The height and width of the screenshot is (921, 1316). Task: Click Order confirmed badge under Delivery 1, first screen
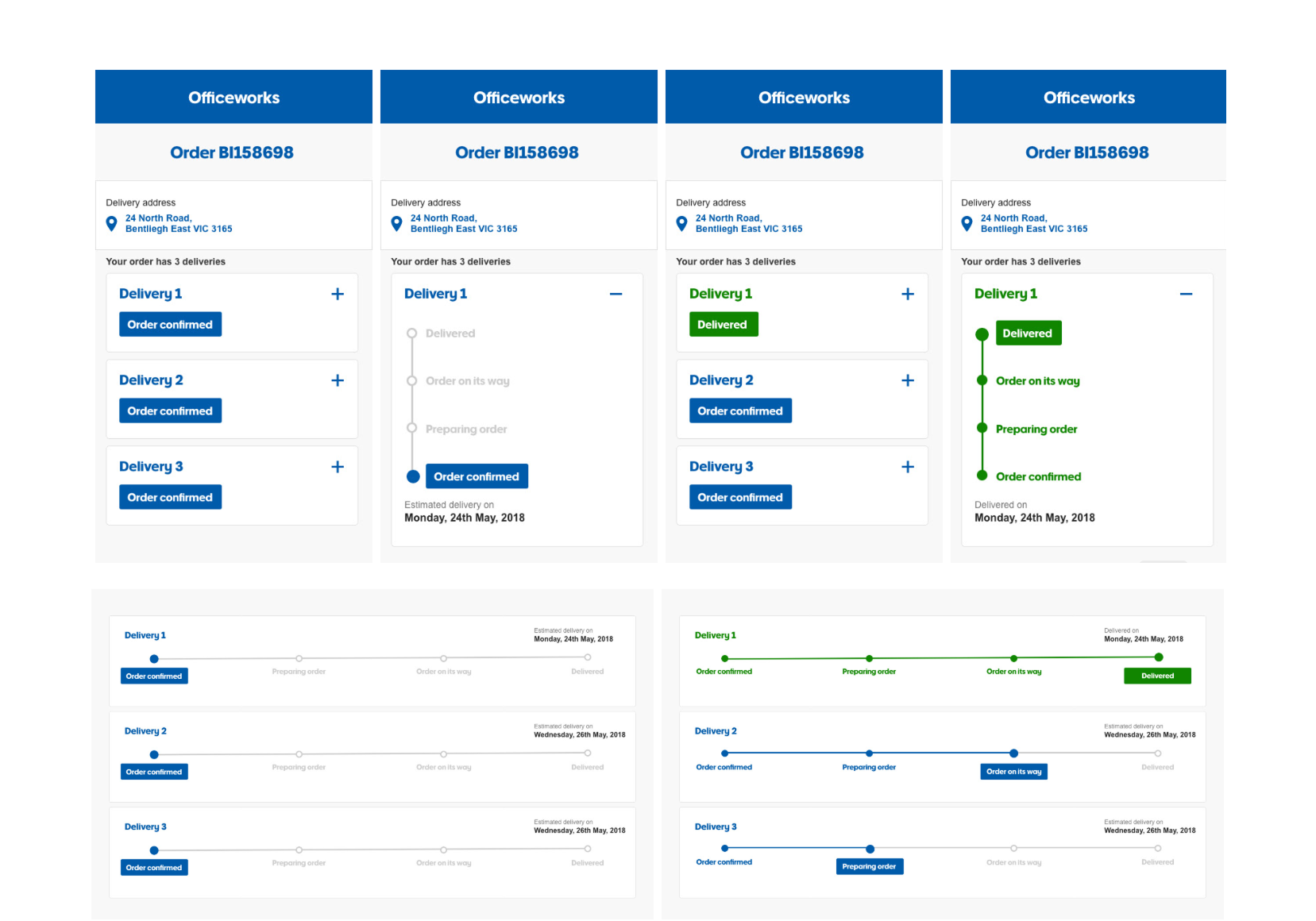point(170,324)
